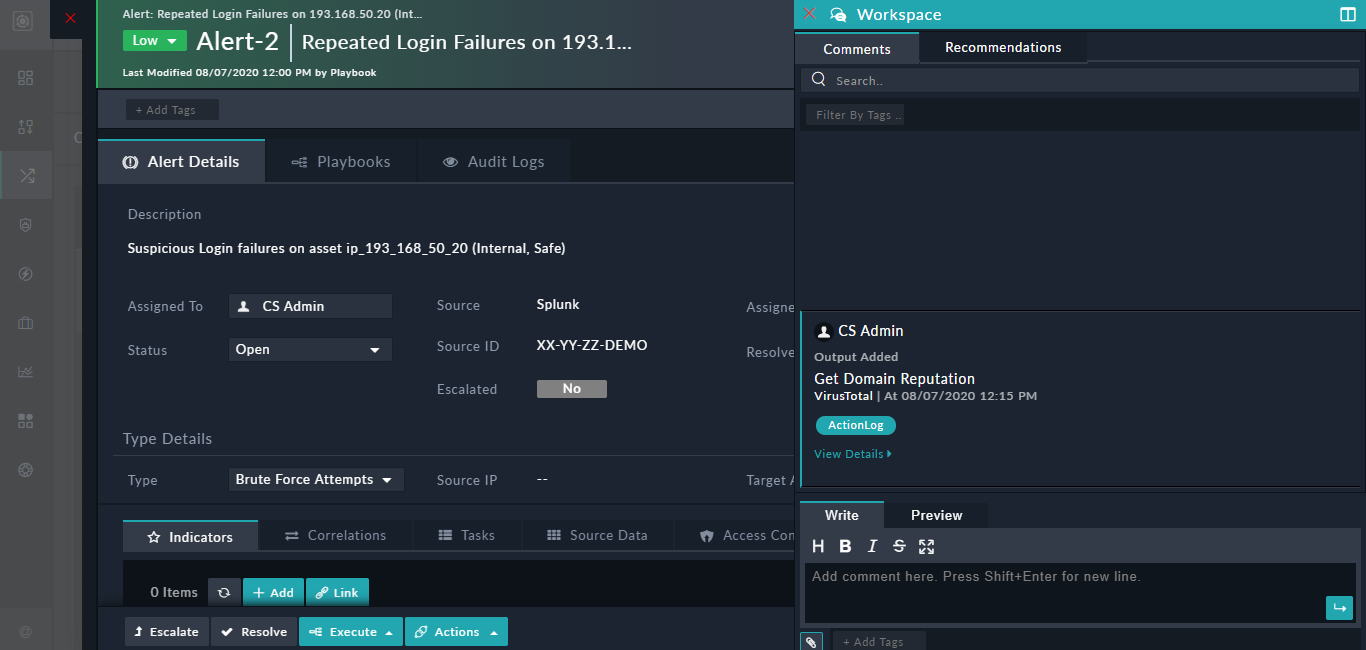Apply strikethrough formatting in comment toolbar
The image size is (1366, 650).
(898, 546)
